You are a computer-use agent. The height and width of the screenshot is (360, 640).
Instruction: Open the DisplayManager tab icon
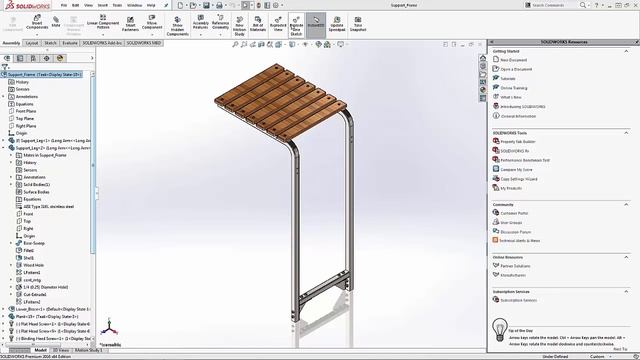coord(60,58)
